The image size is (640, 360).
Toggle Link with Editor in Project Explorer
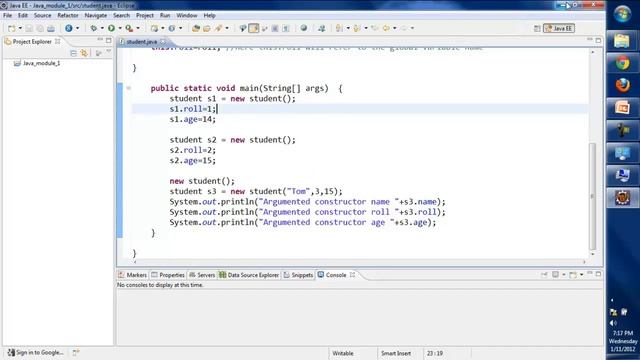84,53
